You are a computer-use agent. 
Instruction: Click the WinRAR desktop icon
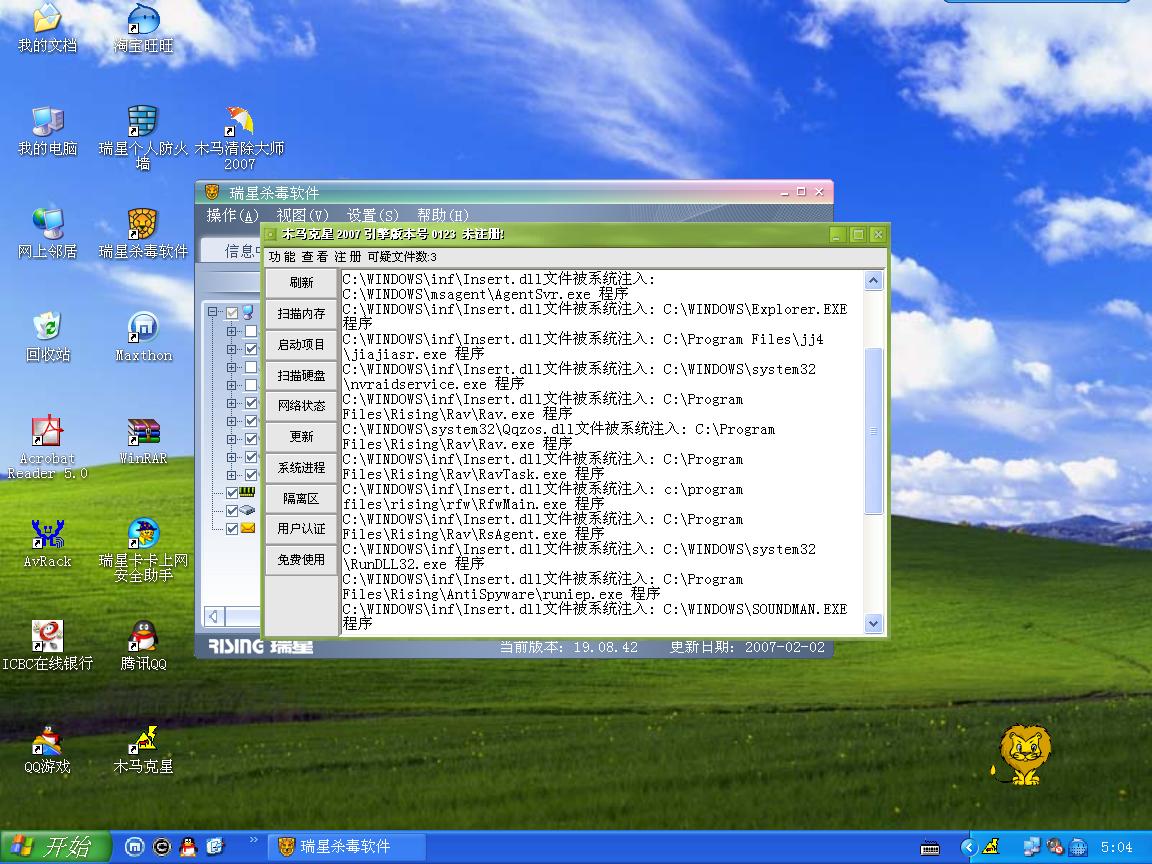(143, 433)
